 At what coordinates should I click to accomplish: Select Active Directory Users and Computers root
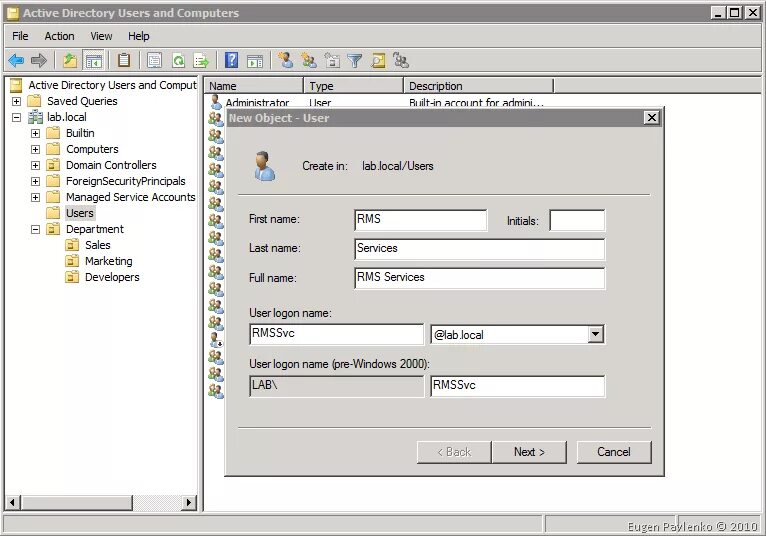point(112,85)
